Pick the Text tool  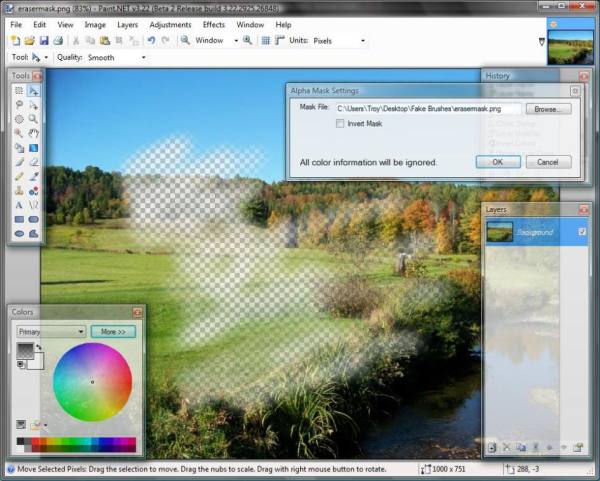[x=19, y=204]
